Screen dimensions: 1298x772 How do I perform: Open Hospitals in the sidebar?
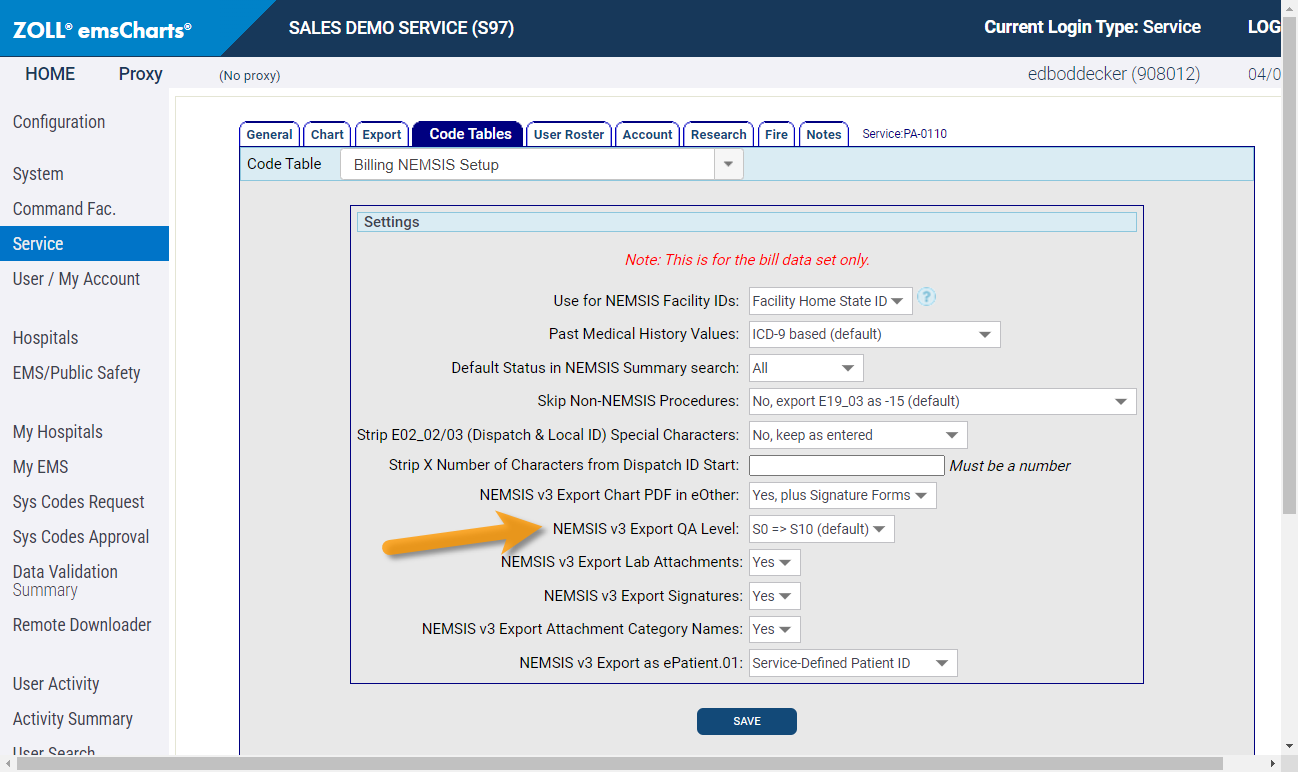tap(45, 338)
